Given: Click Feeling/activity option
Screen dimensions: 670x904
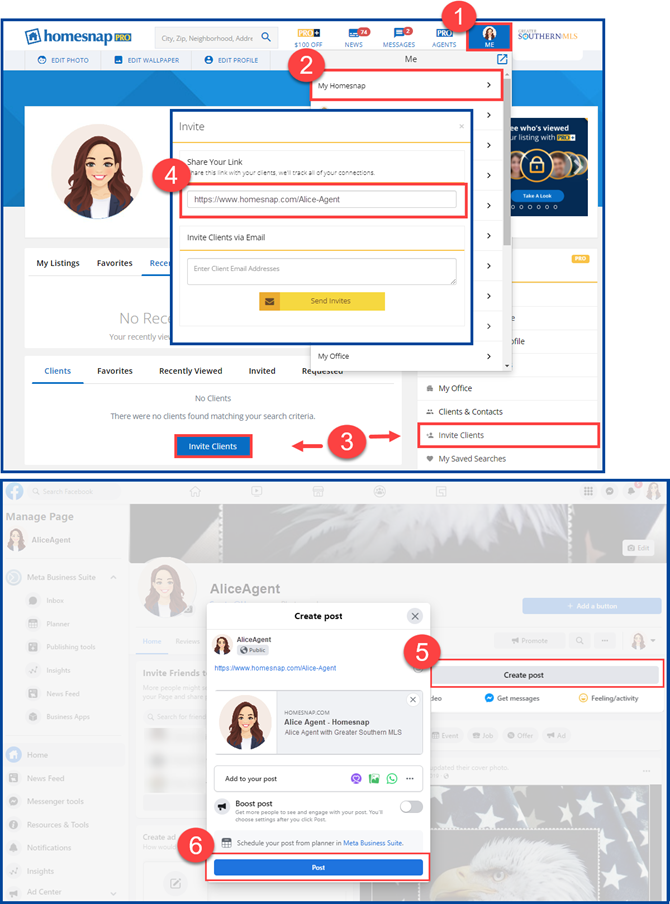Looking at the screenshot, I should (608, 698).
